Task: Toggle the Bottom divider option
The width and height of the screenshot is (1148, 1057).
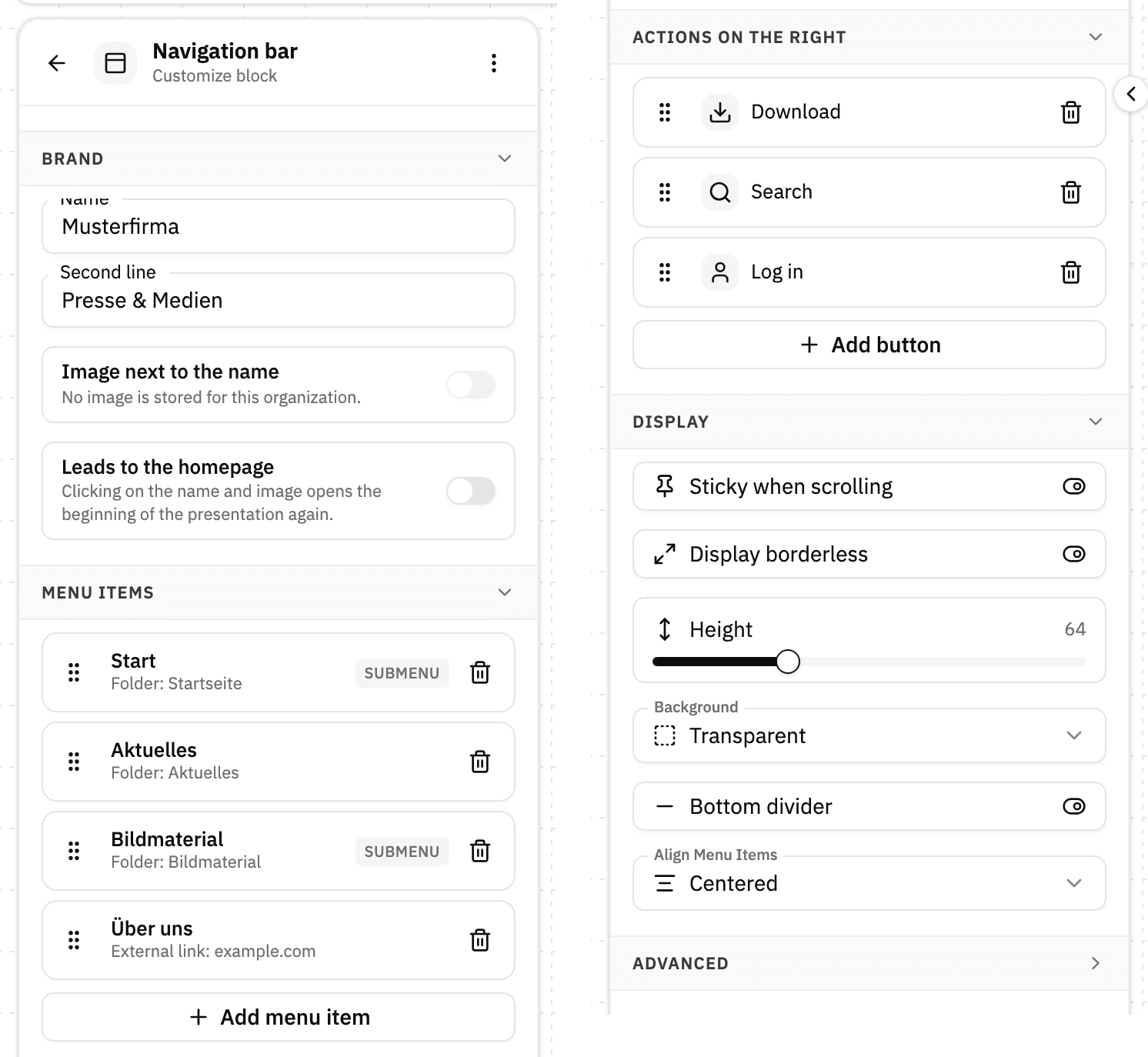Action: 1074,806
